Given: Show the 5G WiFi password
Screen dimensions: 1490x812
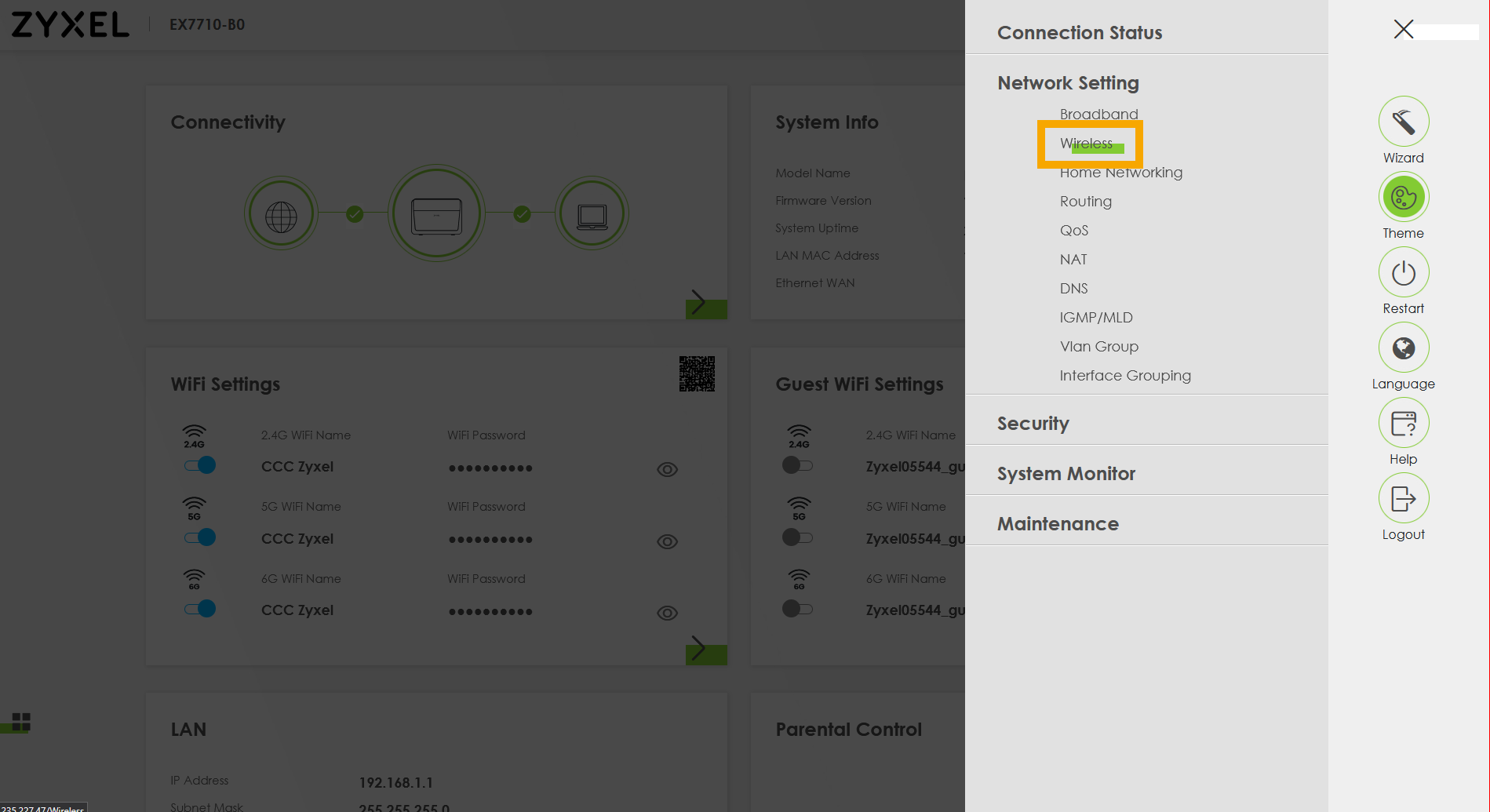Looking at the screenshot, I should point(667,541).
